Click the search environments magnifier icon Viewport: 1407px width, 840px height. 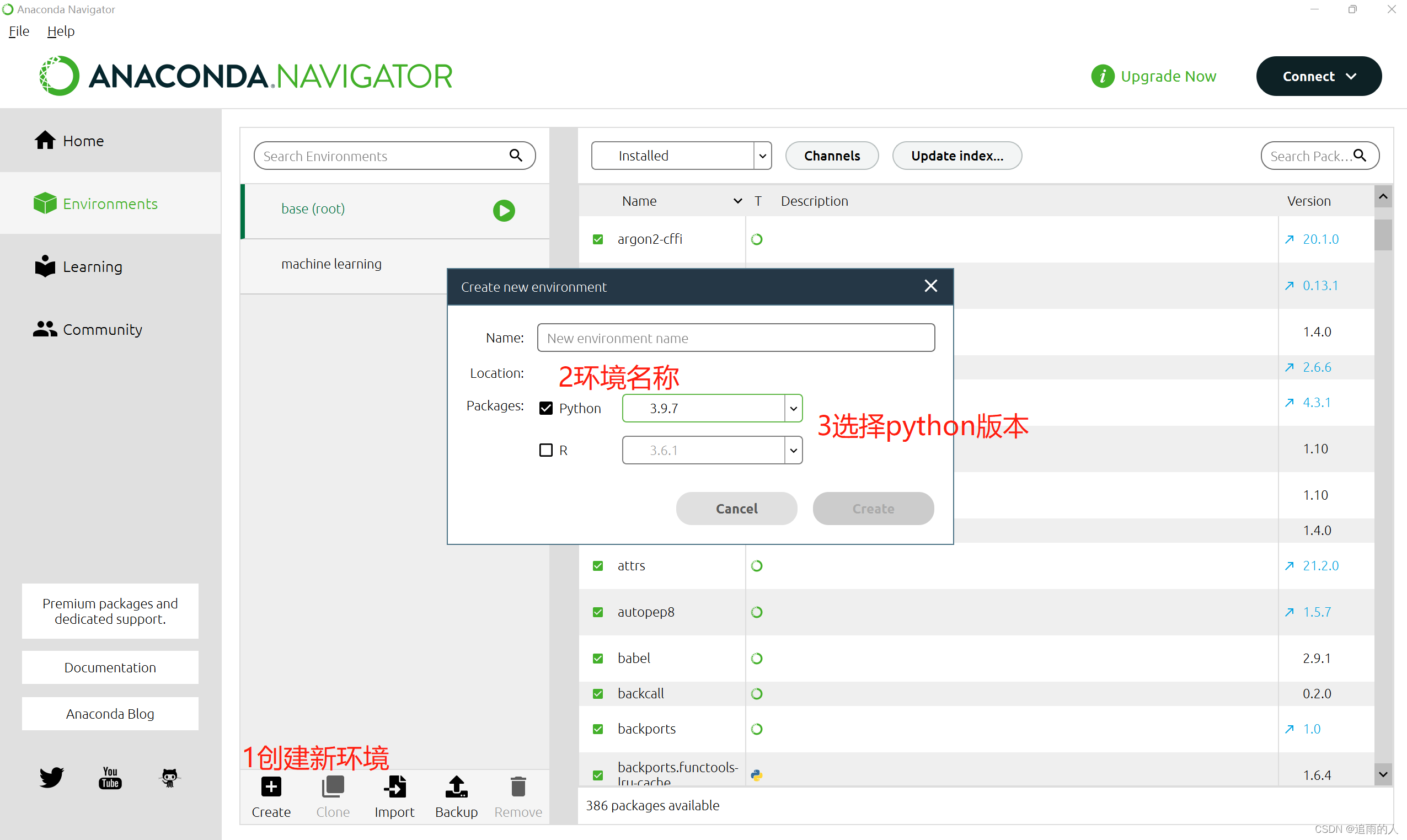(516, 155)
